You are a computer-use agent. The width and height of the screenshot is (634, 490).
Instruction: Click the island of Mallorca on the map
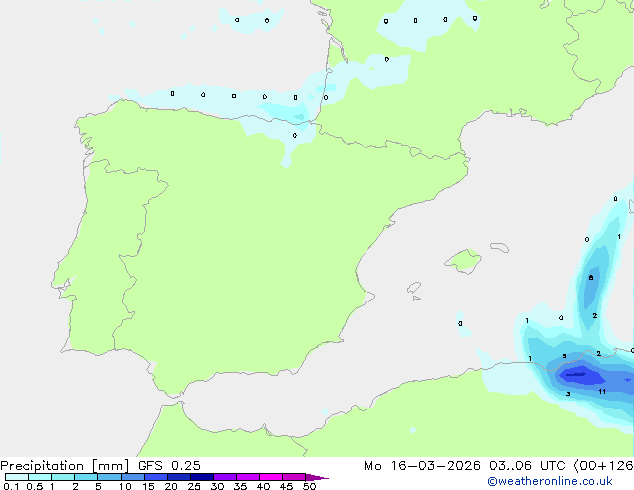(464, 261)
